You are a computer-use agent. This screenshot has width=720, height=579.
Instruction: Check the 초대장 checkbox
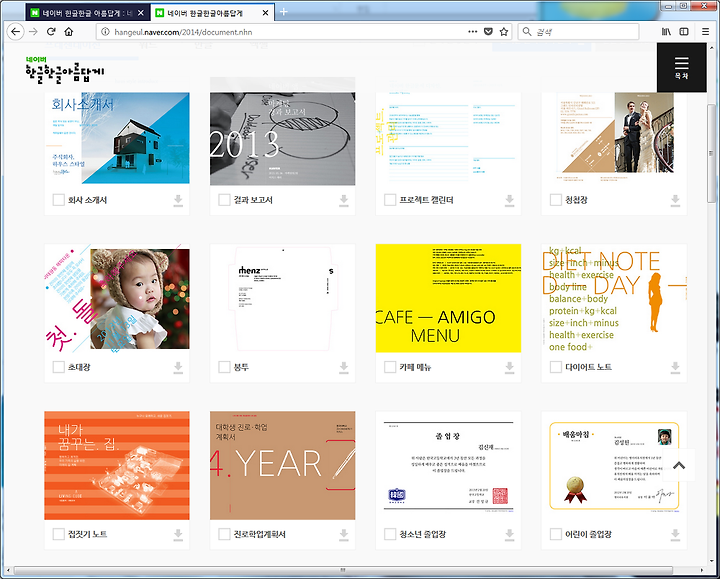click(x=58, y=367)
